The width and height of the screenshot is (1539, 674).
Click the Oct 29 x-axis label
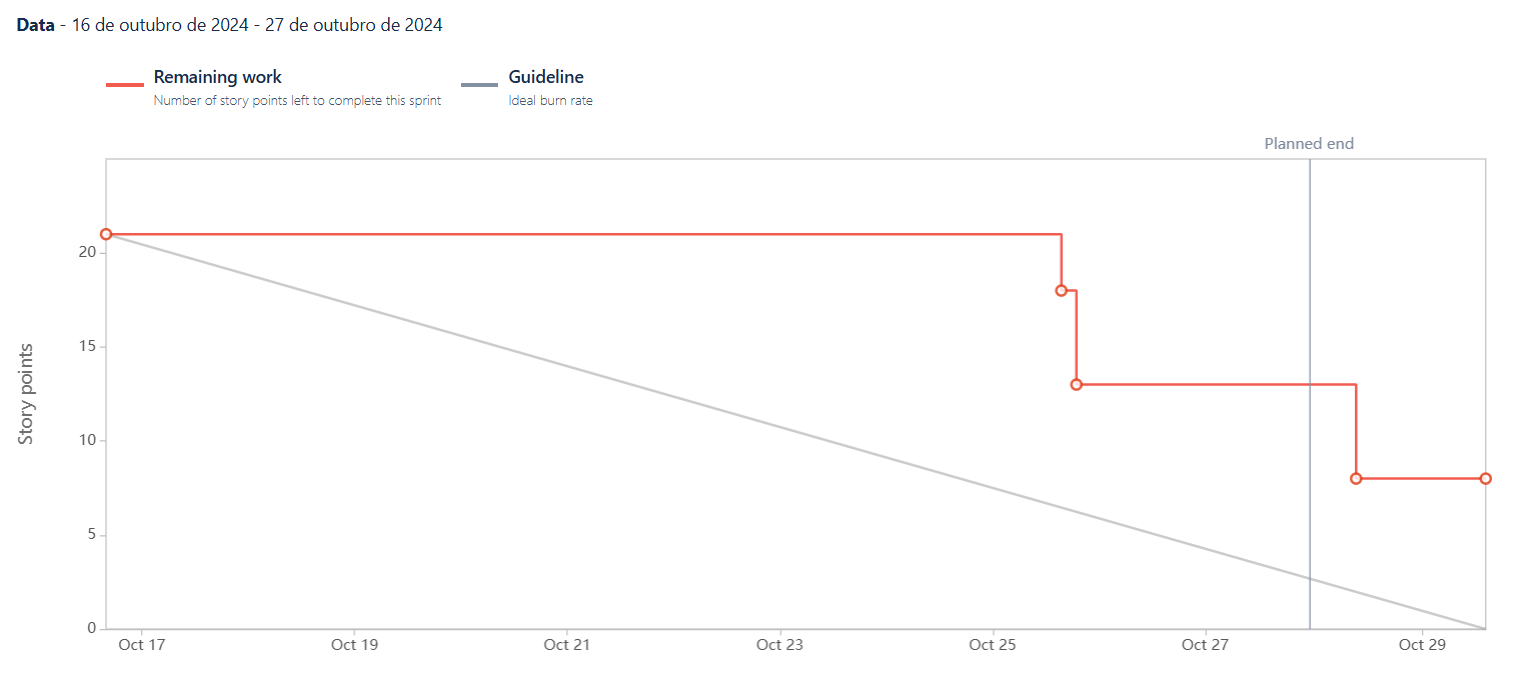coord(1422,645)
